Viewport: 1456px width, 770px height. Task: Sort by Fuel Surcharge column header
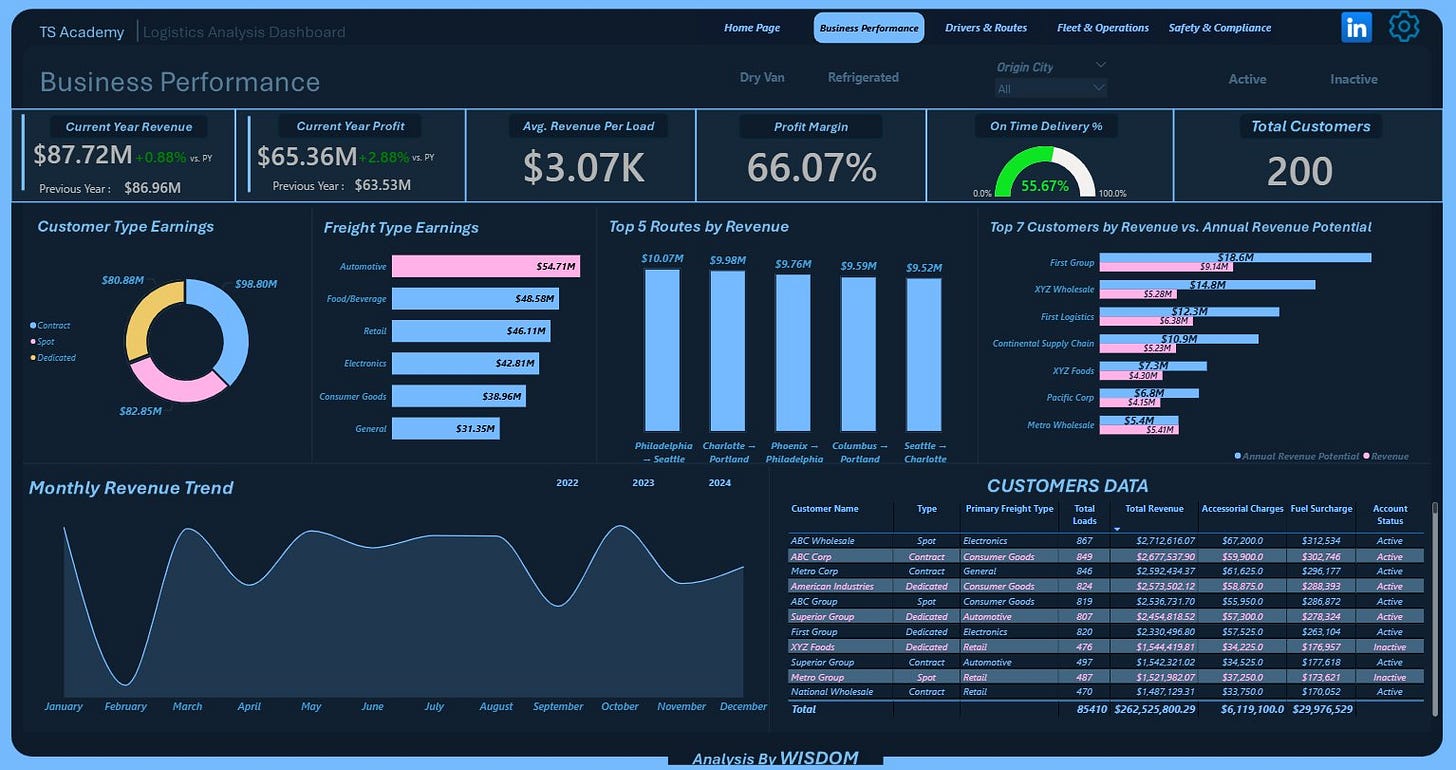click(x=1322, y=509)
